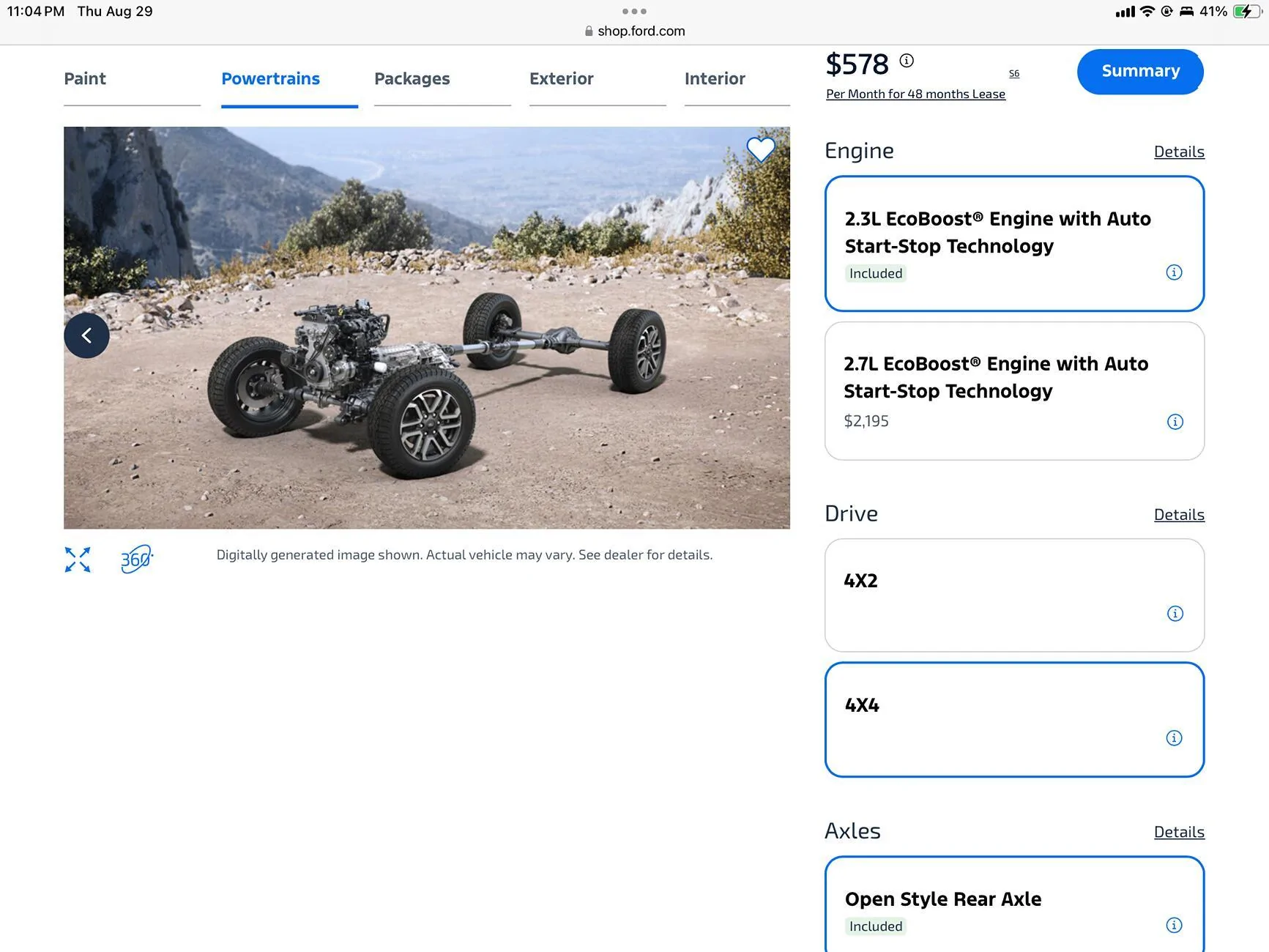Favorite the vehicle image with the heart icon

(761, 149)
